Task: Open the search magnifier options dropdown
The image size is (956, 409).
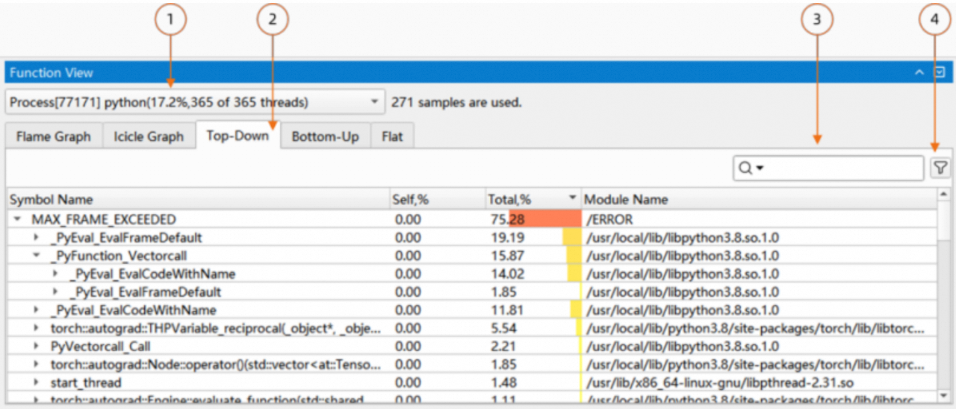Action: [752, 169]
